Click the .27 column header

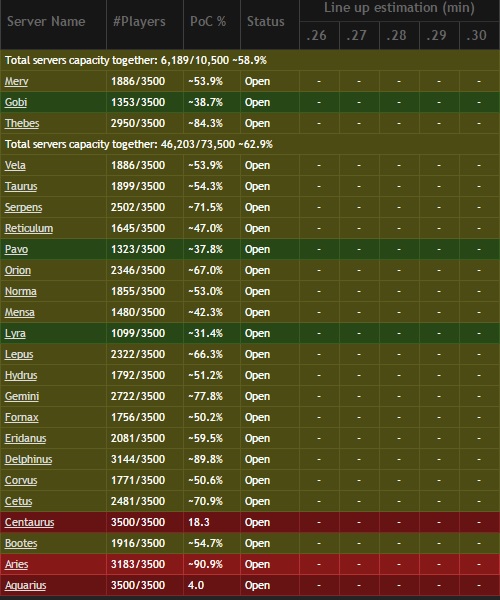point(356,36)
